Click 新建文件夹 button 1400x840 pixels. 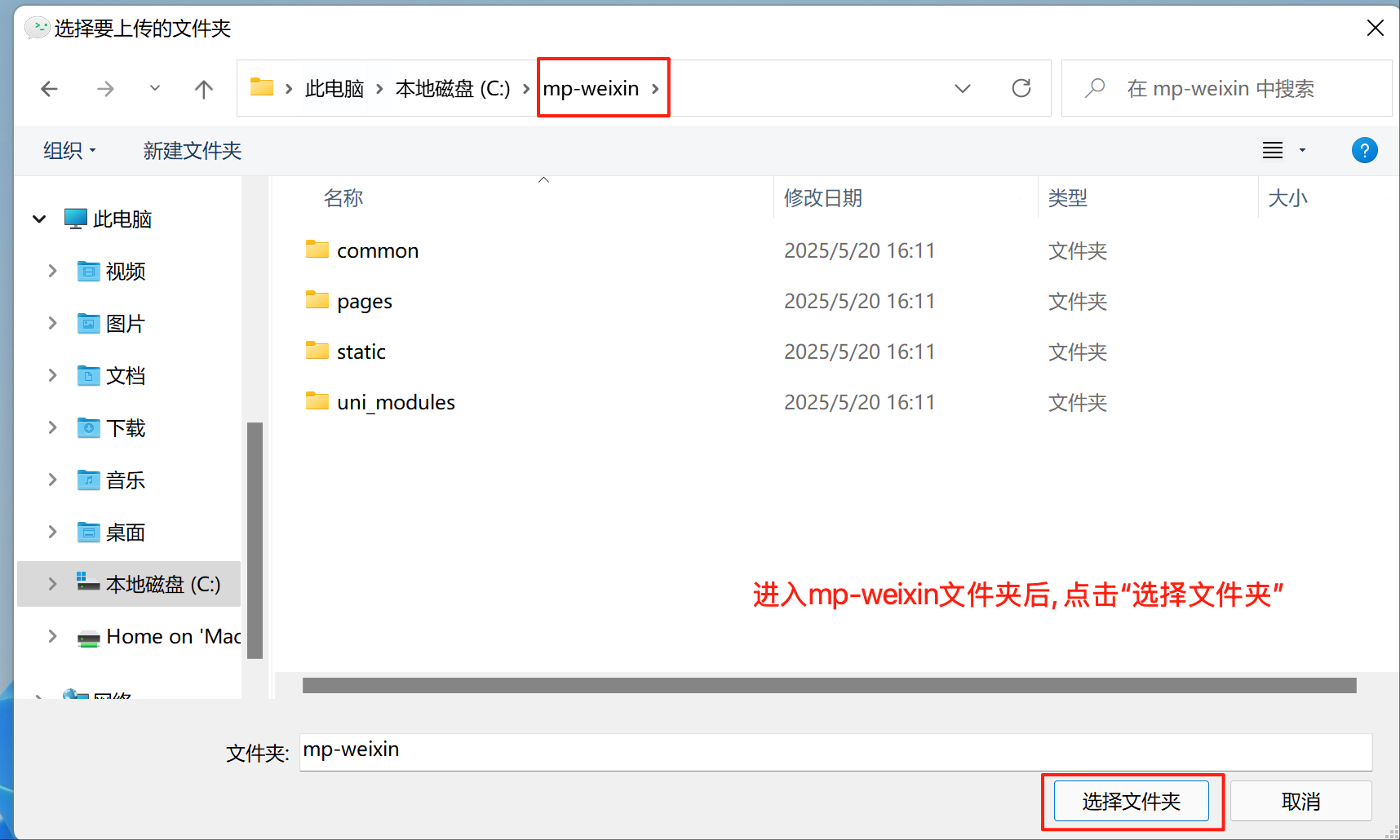coord(193,151)
